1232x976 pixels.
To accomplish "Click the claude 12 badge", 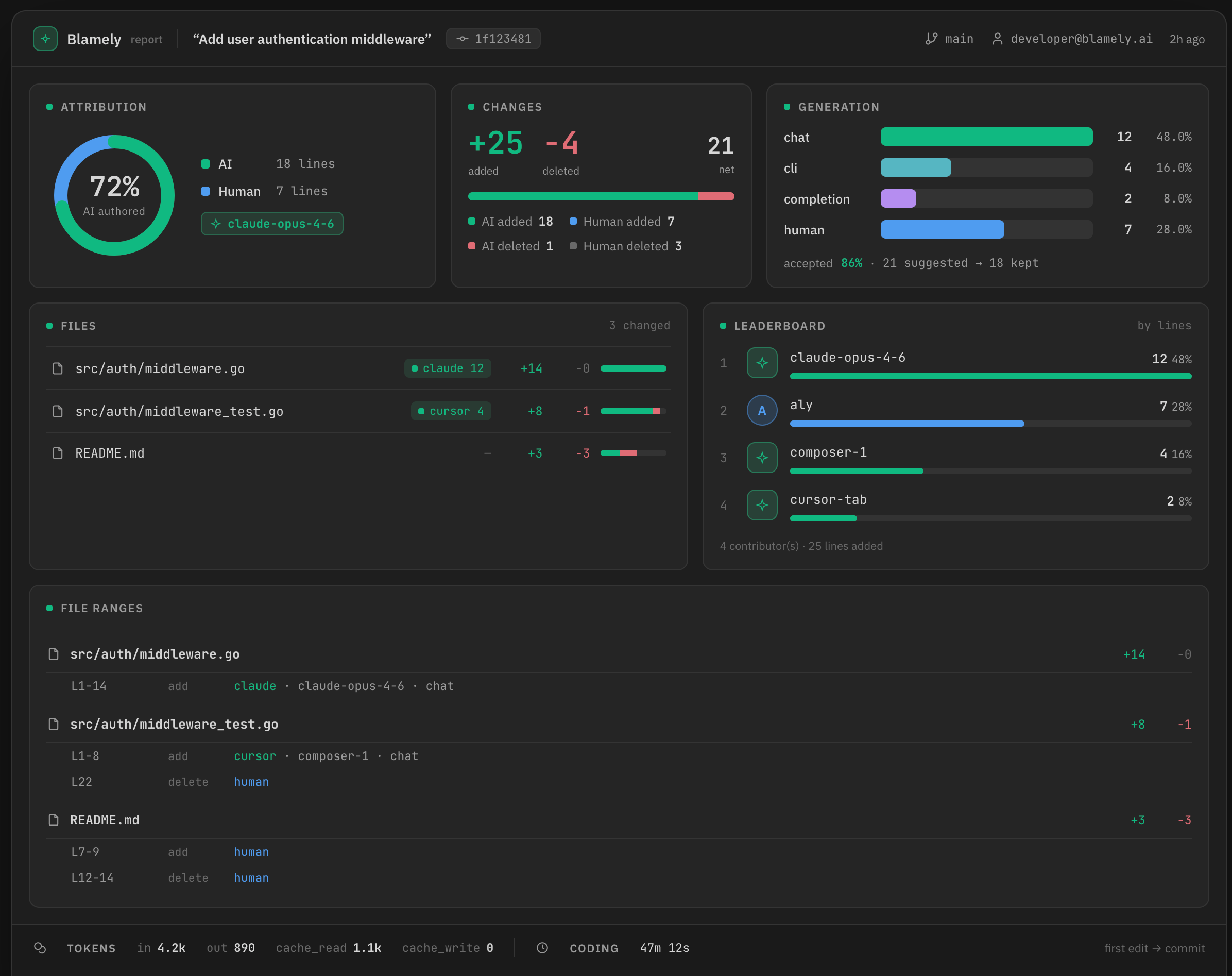I will point(448,368).
